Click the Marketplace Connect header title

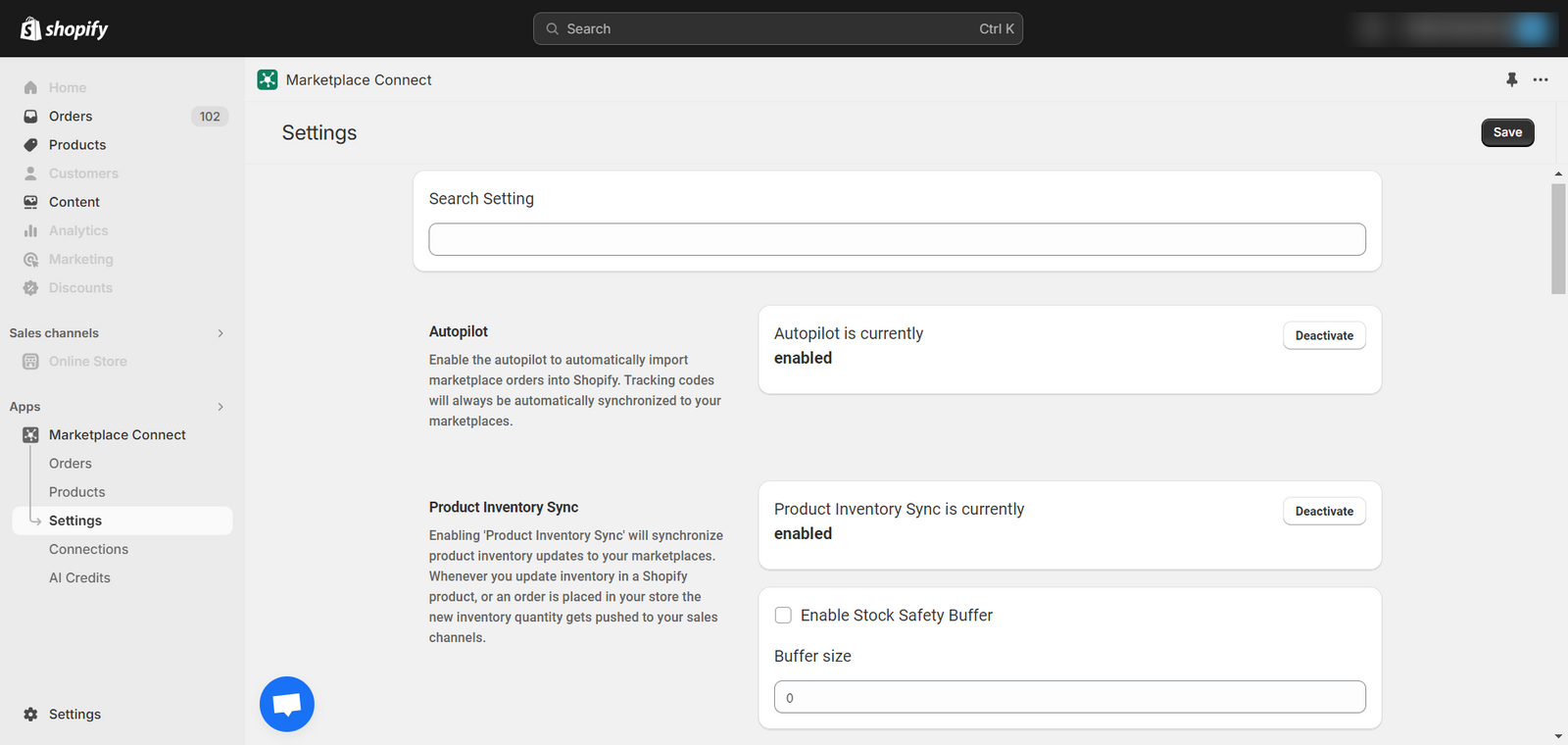359,79
